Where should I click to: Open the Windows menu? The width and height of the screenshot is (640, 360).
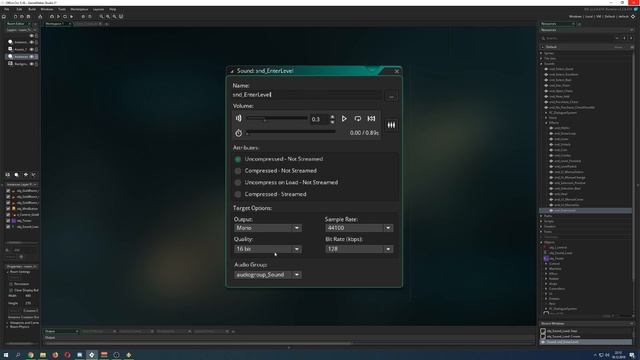pos(47,9)
